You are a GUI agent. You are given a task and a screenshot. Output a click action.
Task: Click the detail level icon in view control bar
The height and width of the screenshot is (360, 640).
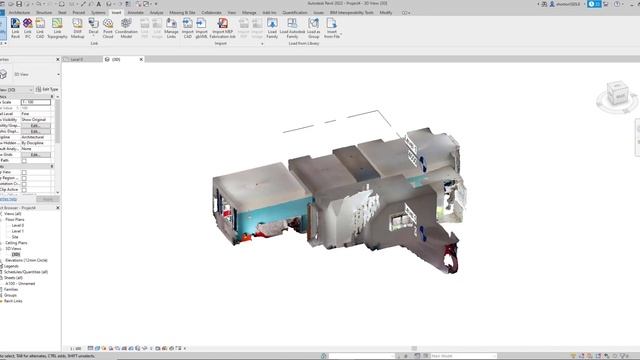(91, 348)
